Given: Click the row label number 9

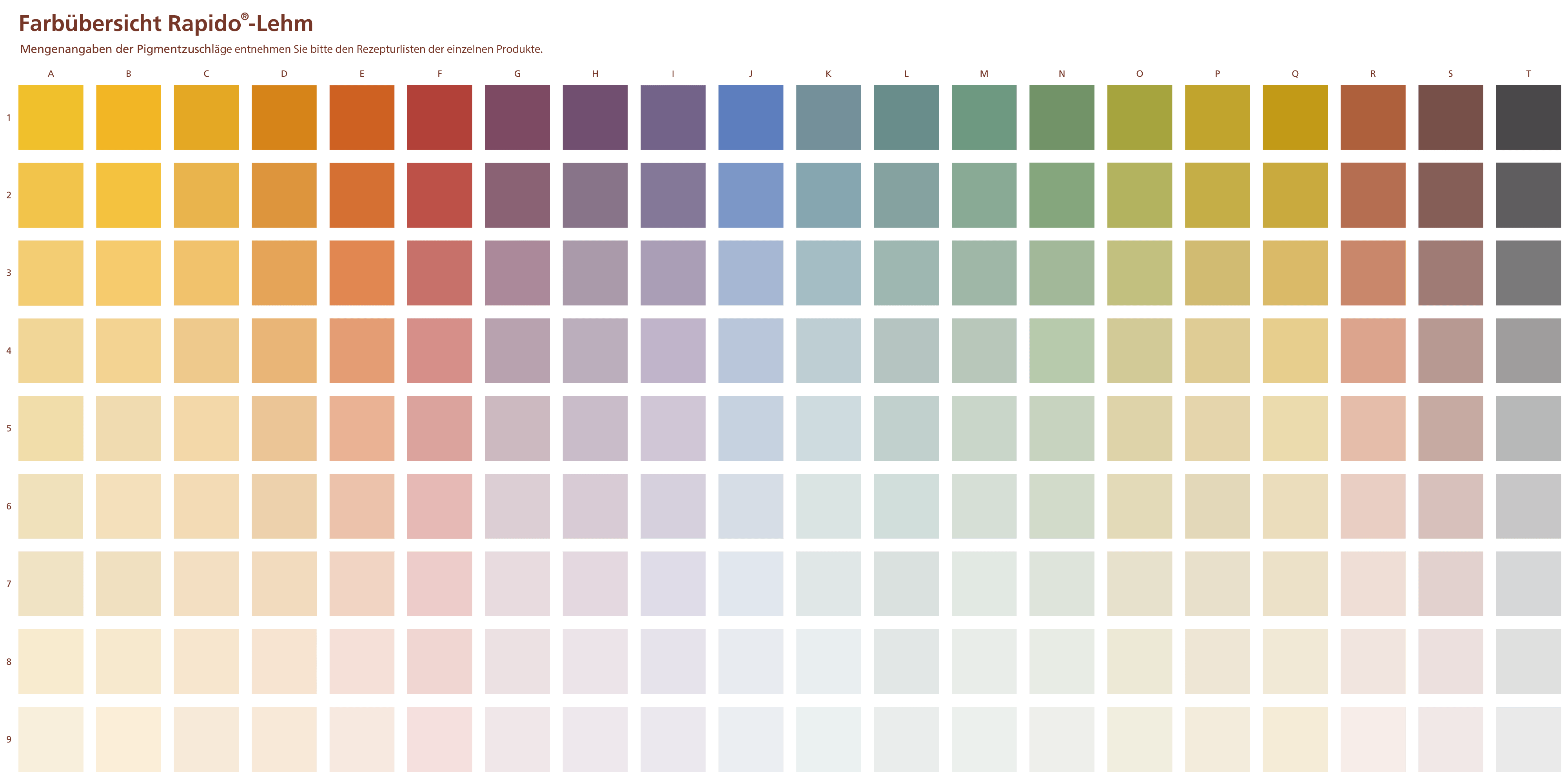Looking at the screenshot, I should point(9,740).
